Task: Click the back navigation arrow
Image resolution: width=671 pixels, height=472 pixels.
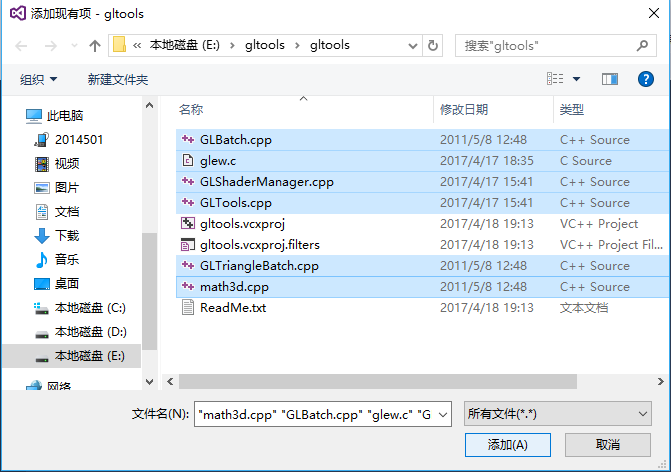Action: [21, 45]
